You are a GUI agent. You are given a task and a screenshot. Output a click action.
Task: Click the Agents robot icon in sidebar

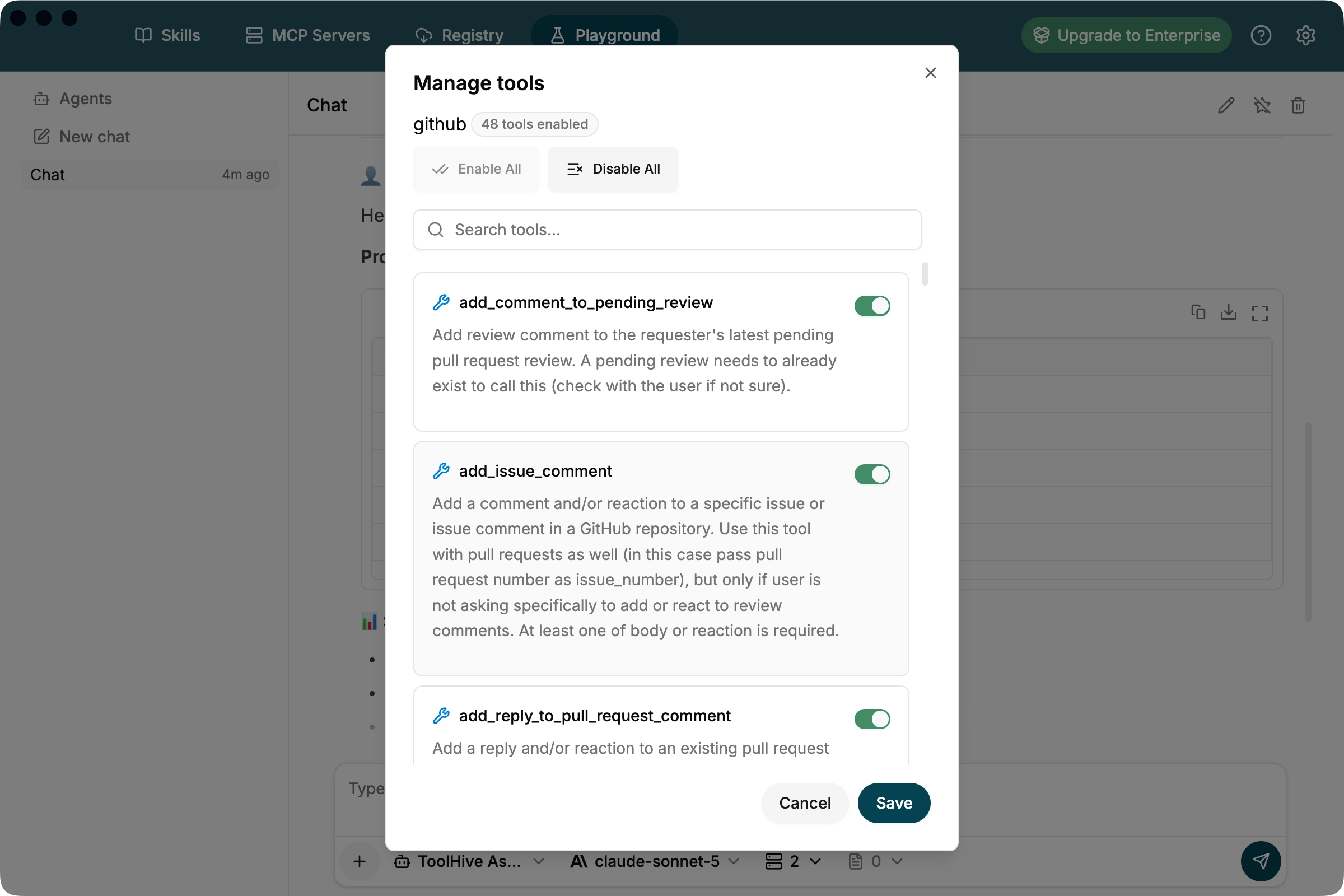tap(41, 99)
